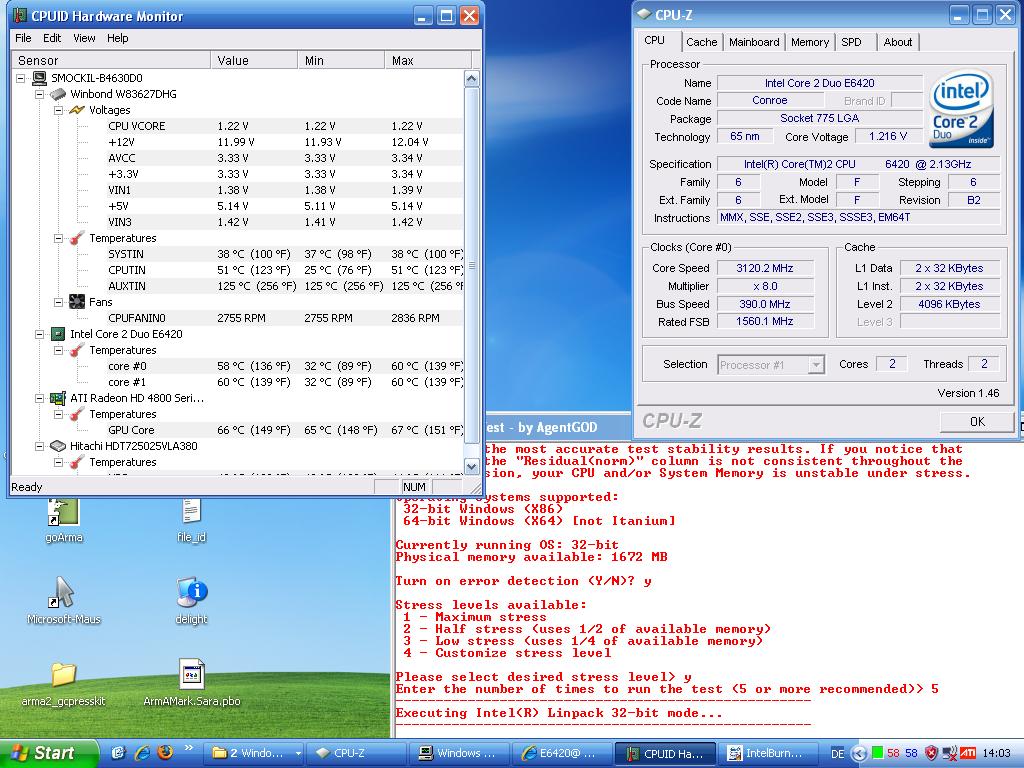Click the Fans group fan icon
The height and width of the screenshot is (768, 1024).
coord(77,302)
